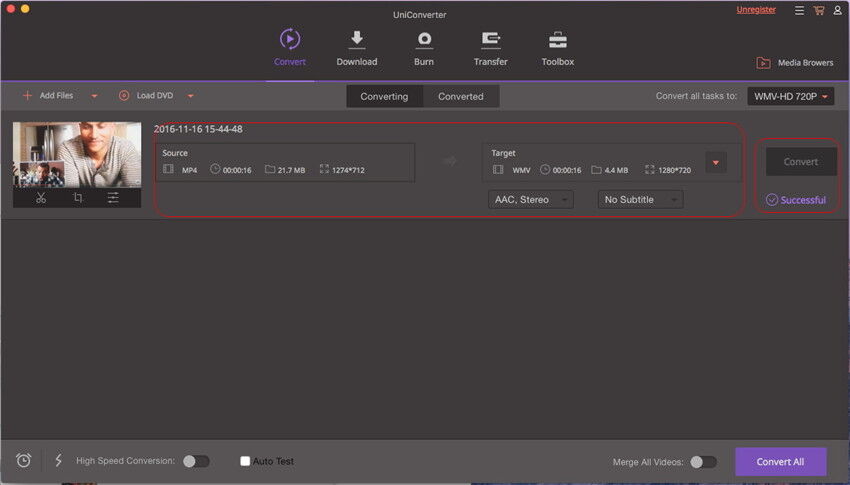Close the UniConverter window
This screenshot has width=850, height=485.
[10, 8]
